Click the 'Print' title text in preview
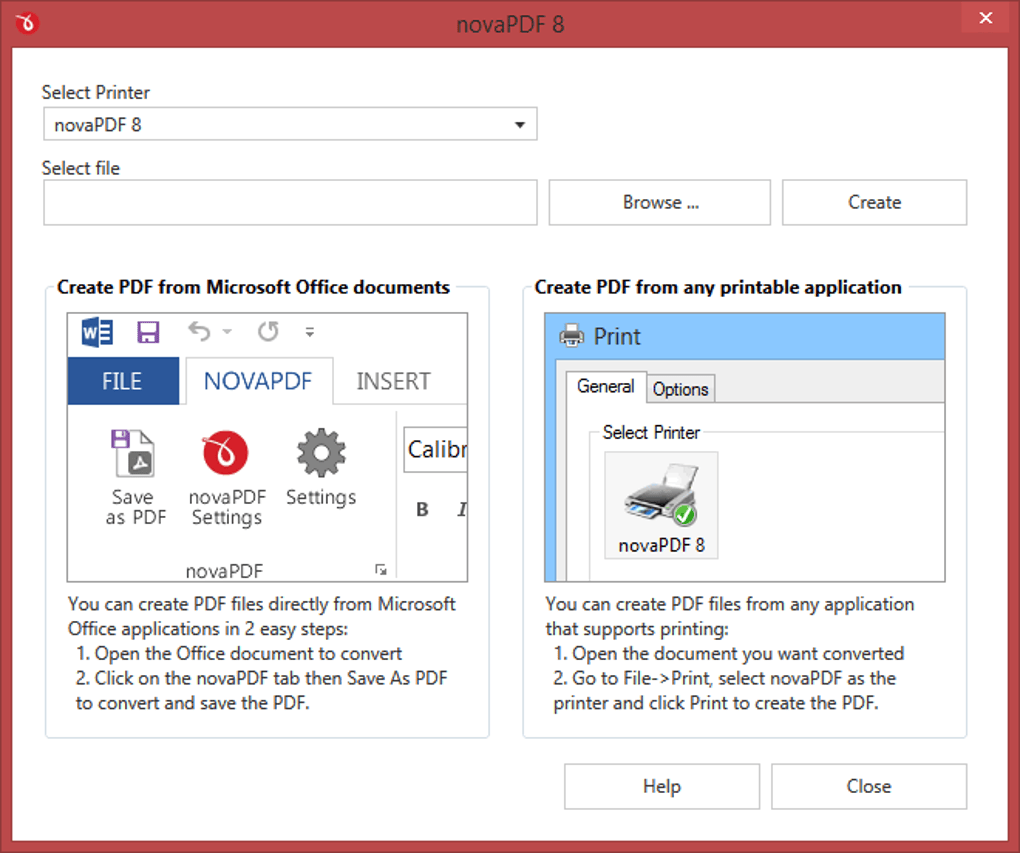This screenshot has width=1020, height=853. click(617, 336)
